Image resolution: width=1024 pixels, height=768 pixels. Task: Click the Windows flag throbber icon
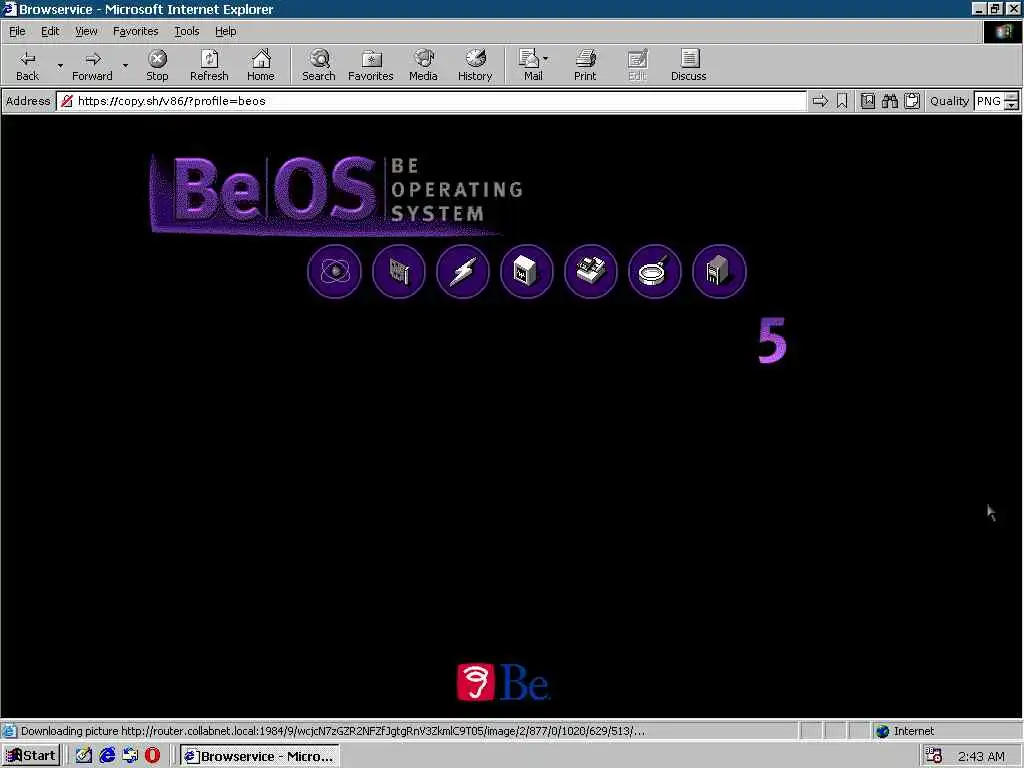point(1002,31)
